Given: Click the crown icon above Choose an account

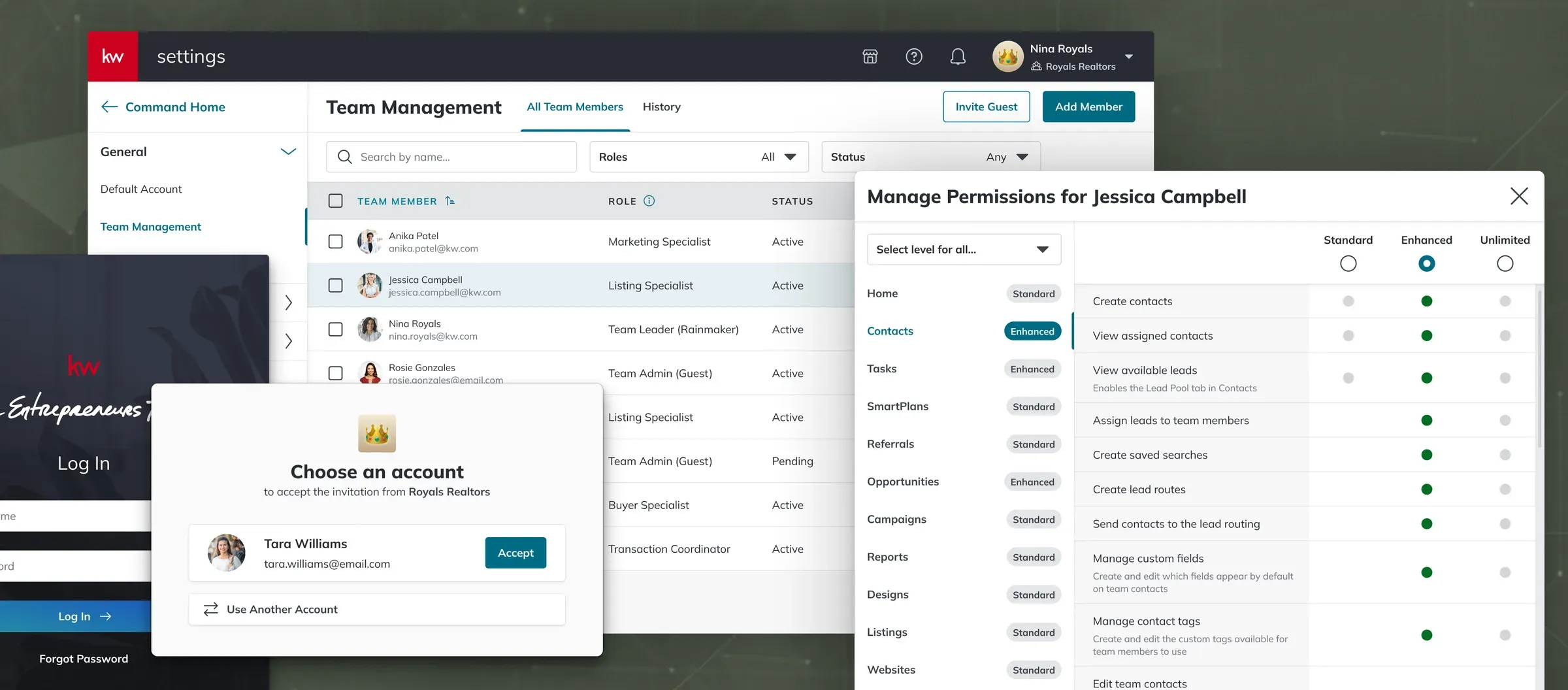Looking at the screenshot, I should [377, 433].
